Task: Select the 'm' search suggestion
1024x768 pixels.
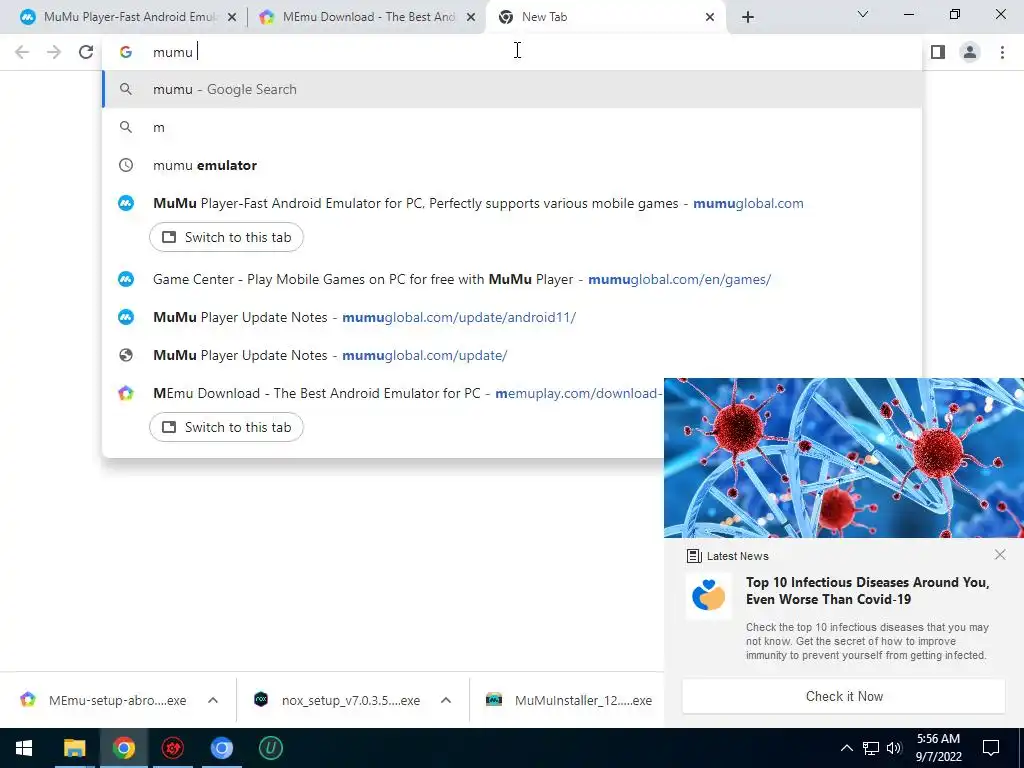Action: (x=512, y=127)
